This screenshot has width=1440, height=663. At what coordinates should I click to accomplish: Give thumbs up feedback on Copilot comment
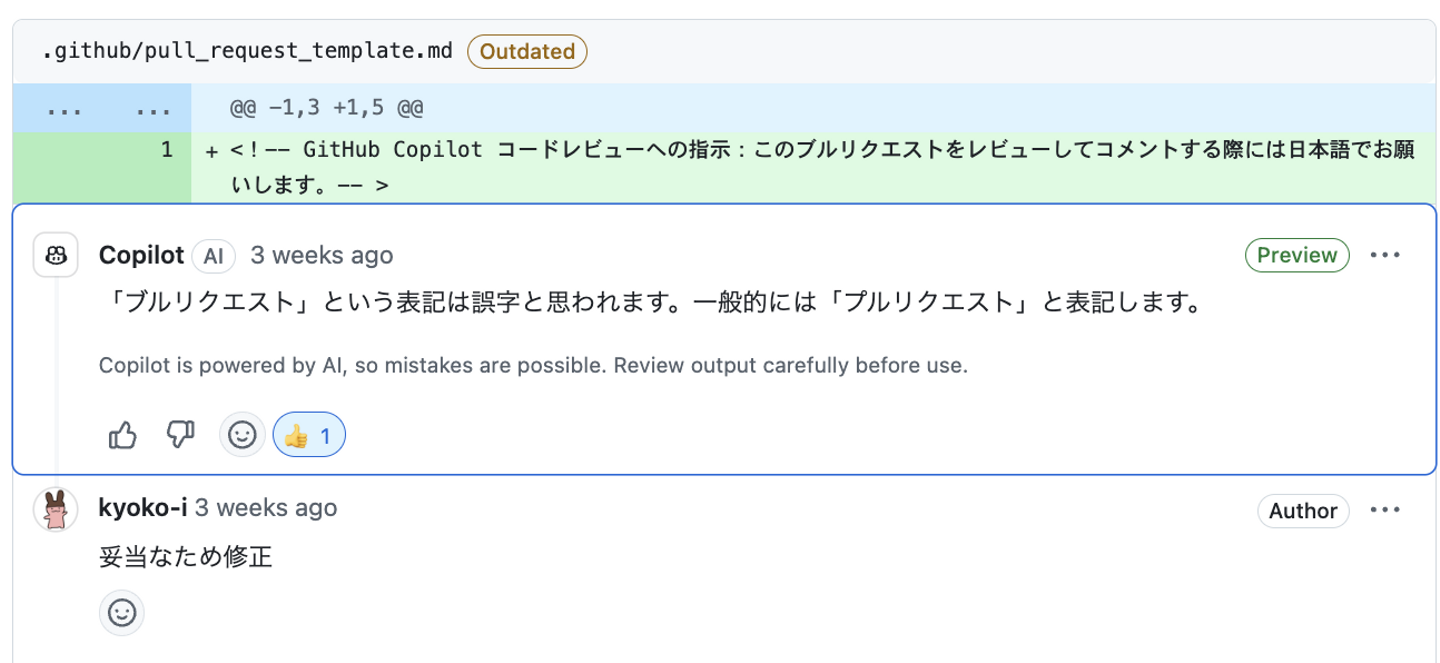pyautogui.click(x=122, y=435)
